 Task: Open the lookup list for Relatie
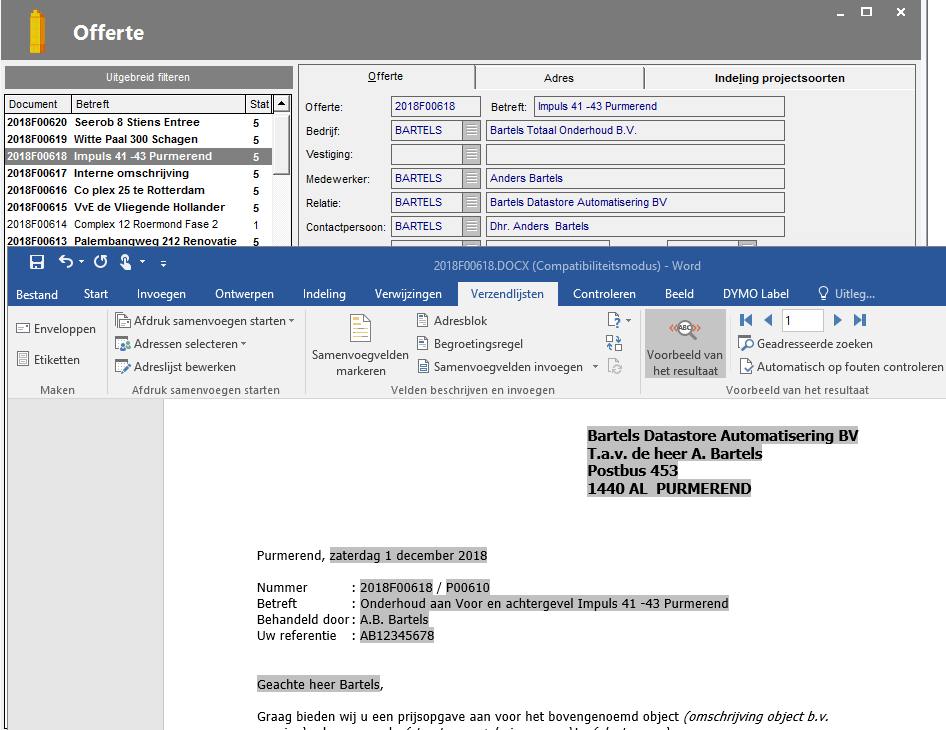point(472,203)
